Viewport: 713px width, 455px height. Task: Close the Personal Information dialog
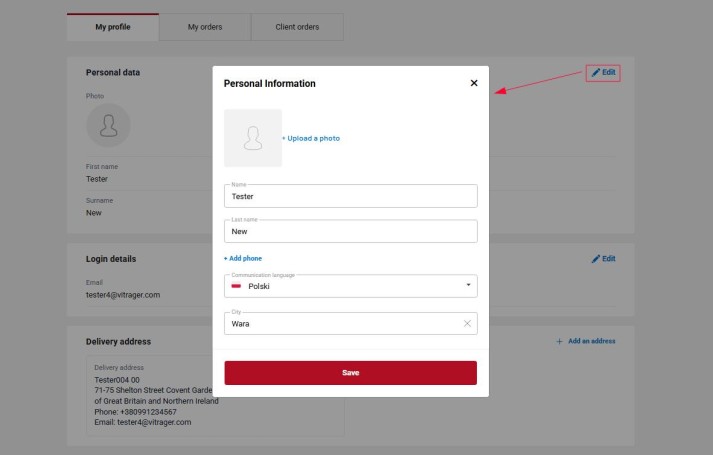click(474, 83)
